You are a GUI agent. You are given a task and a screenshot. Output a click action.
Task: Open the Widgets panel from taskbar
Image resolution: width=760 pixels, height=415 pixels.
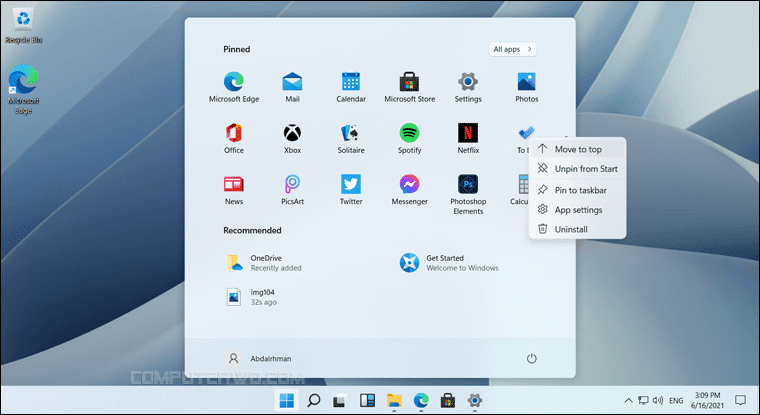point(367,400)
